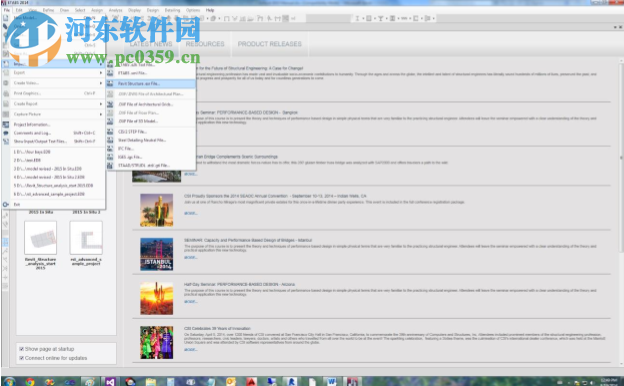The width and height of the screenshot is (624, 386).
Task: Open CSI Proudly Sponsors 2014 SEAOC headline
Action: tap(275, 196)
